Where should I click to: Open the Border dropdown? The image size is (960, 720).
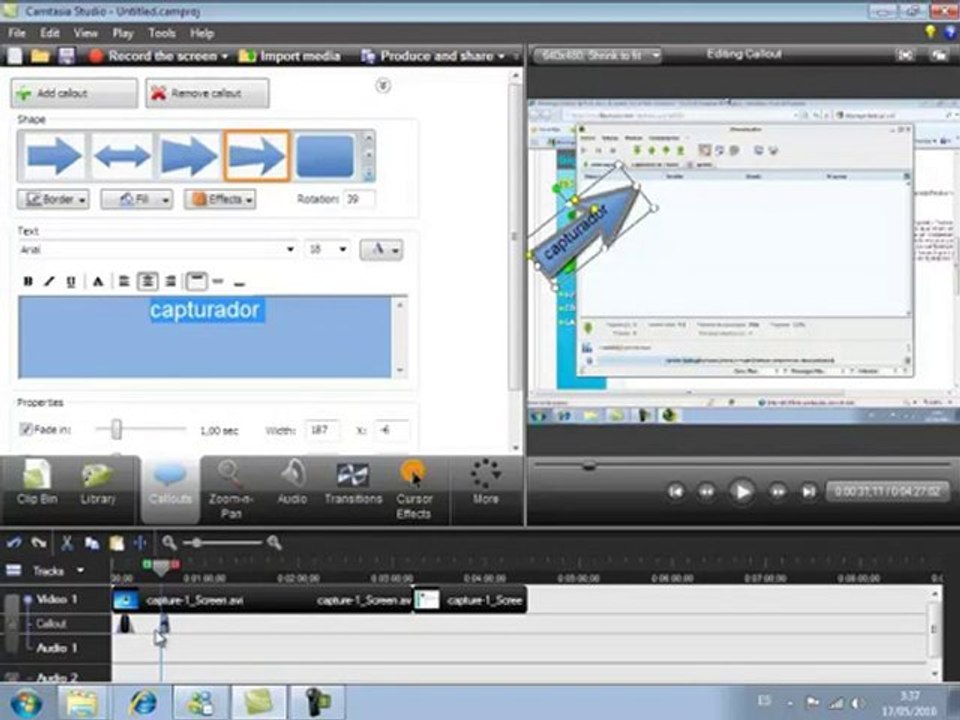tap(53, 200)
